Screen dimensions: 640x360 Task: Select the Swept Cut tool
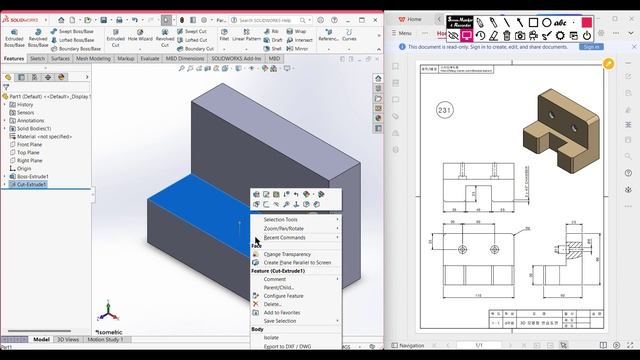tap(192, 31)
